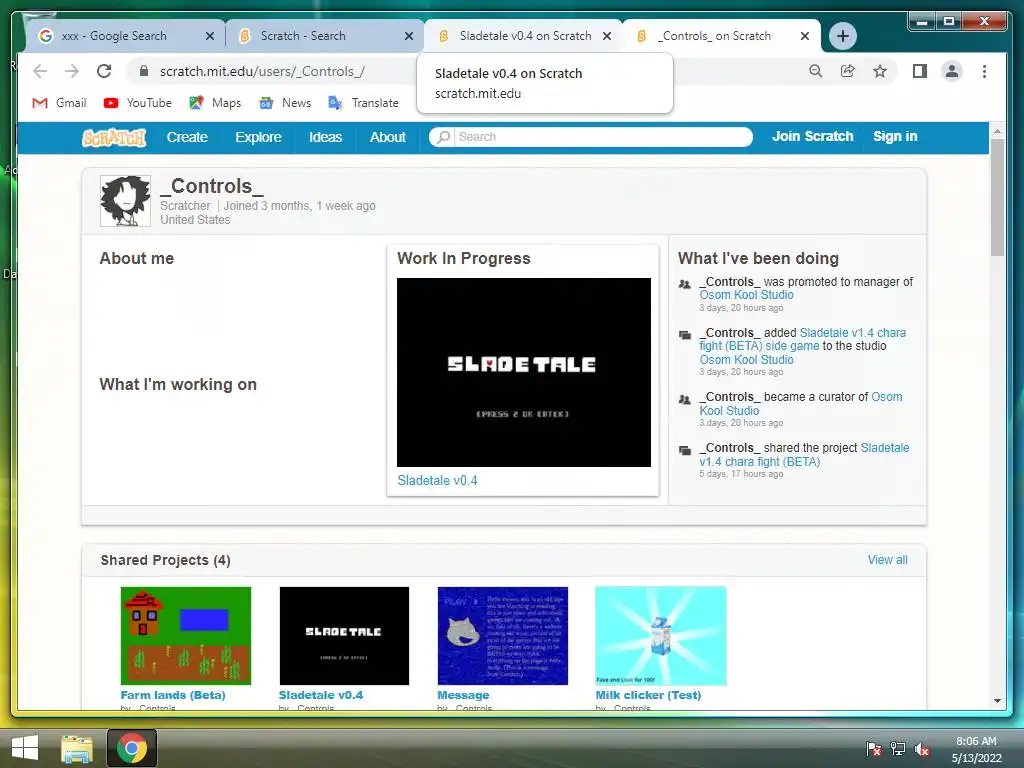Click the browser forward arrow

[x=72, y=71]
